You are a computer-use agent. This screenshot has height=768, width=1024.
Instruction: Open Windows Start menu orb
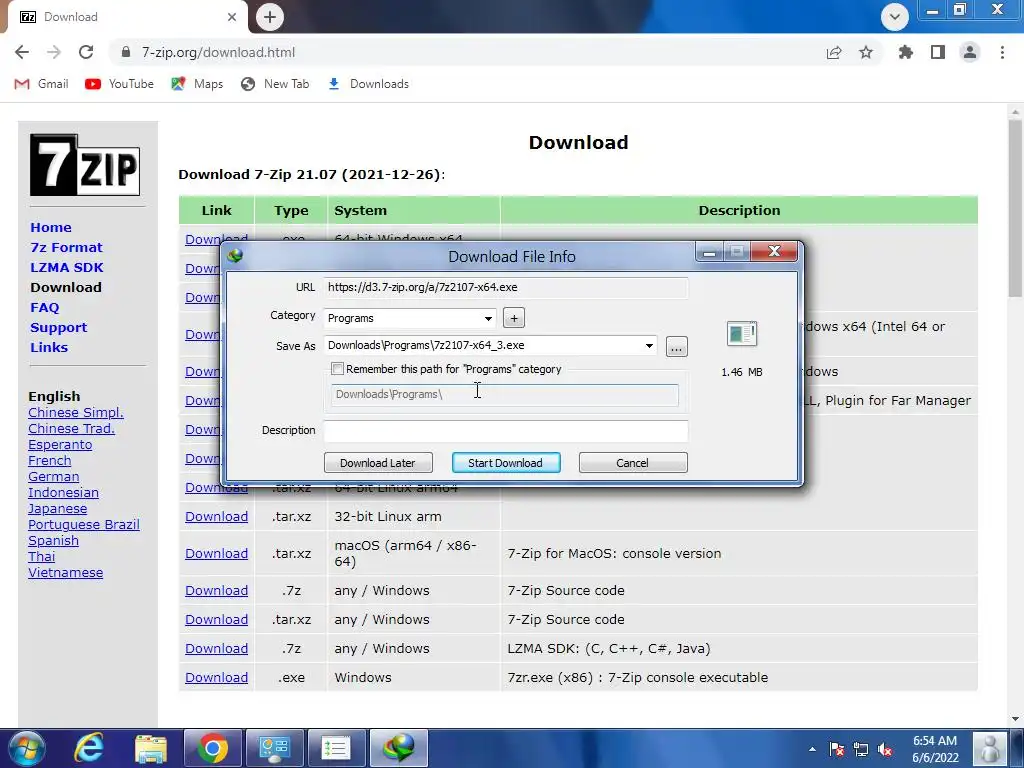pos(27,748)
